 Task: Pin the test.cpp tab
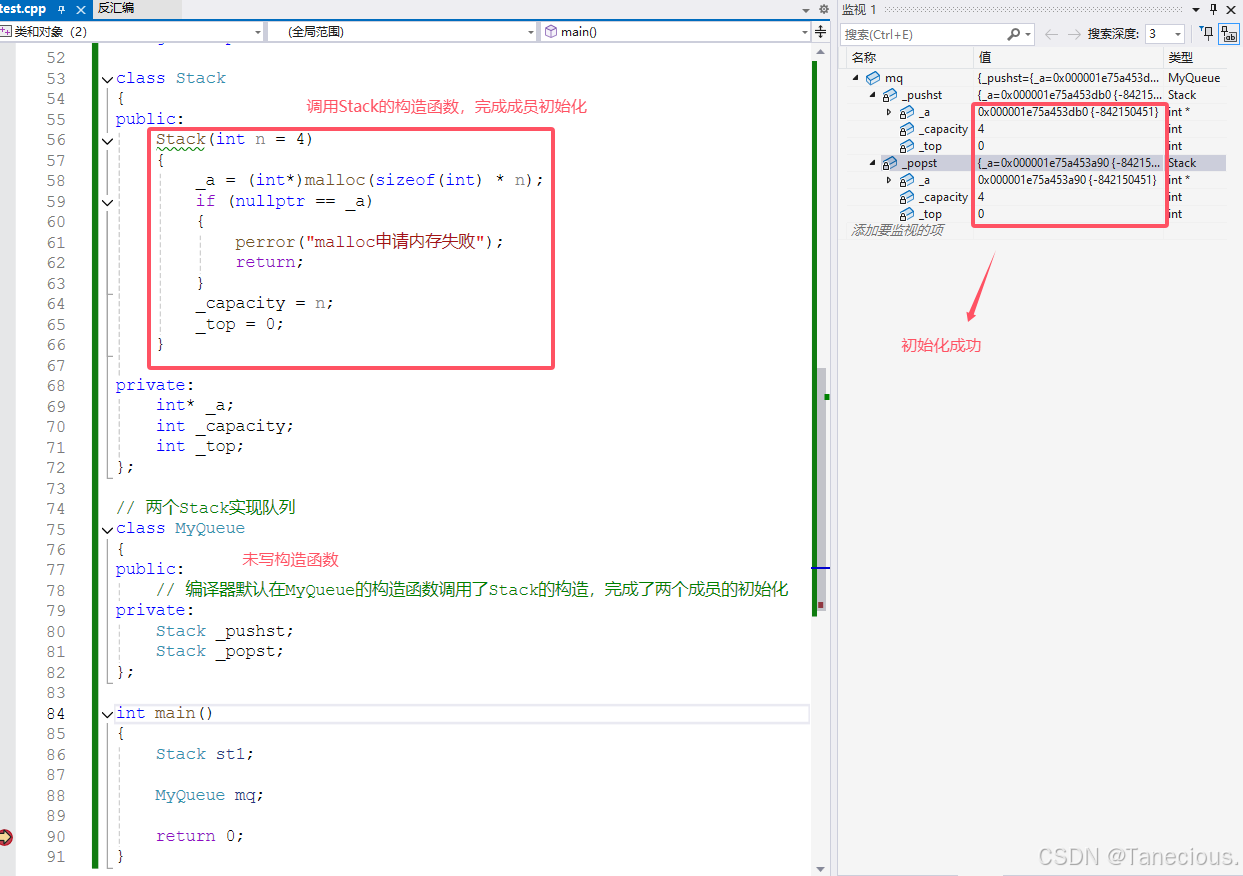[x=61, y=9]
